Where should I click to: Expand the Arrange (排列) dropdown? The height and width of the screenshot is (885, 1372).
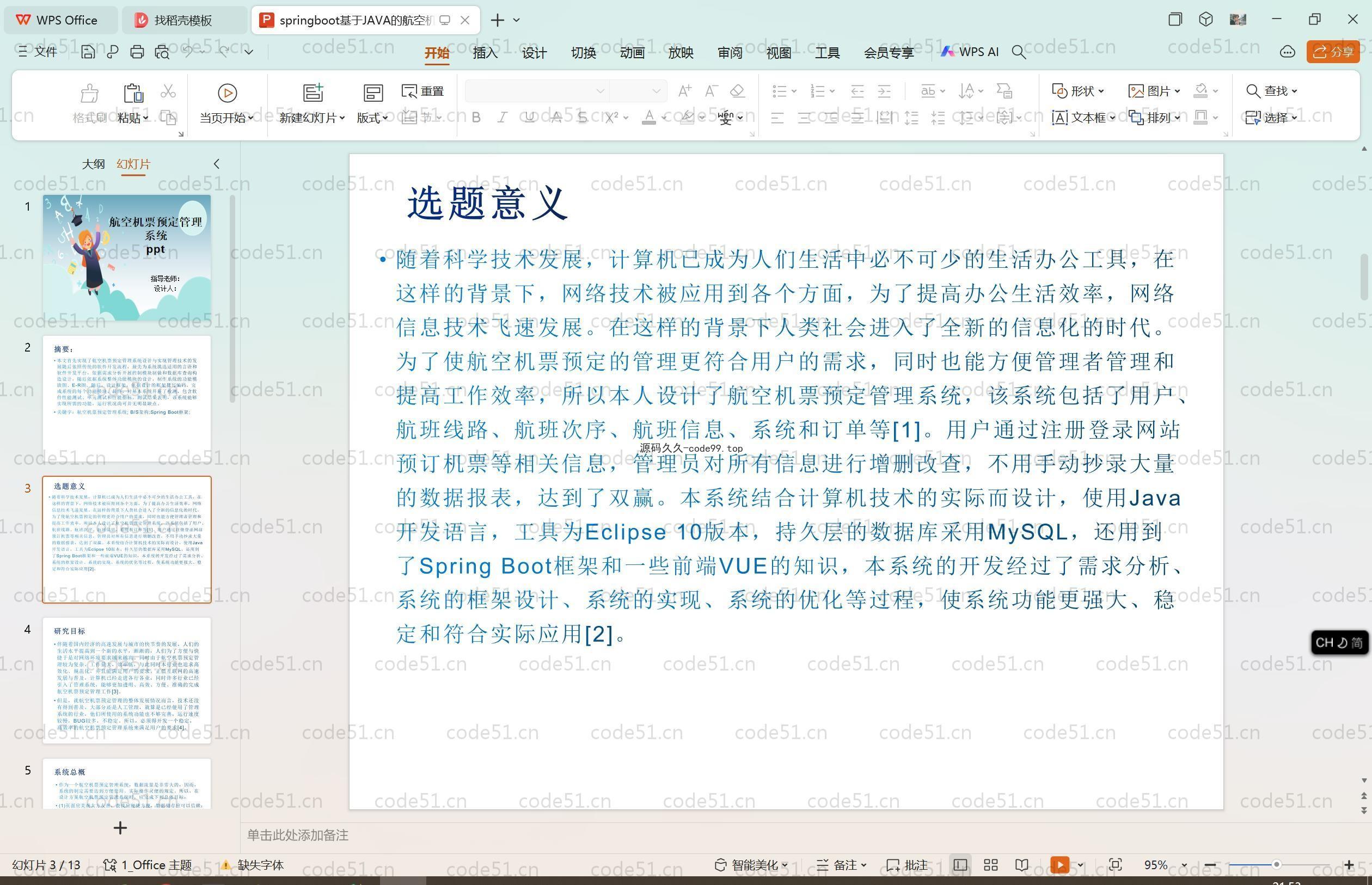pos(1177,118)
